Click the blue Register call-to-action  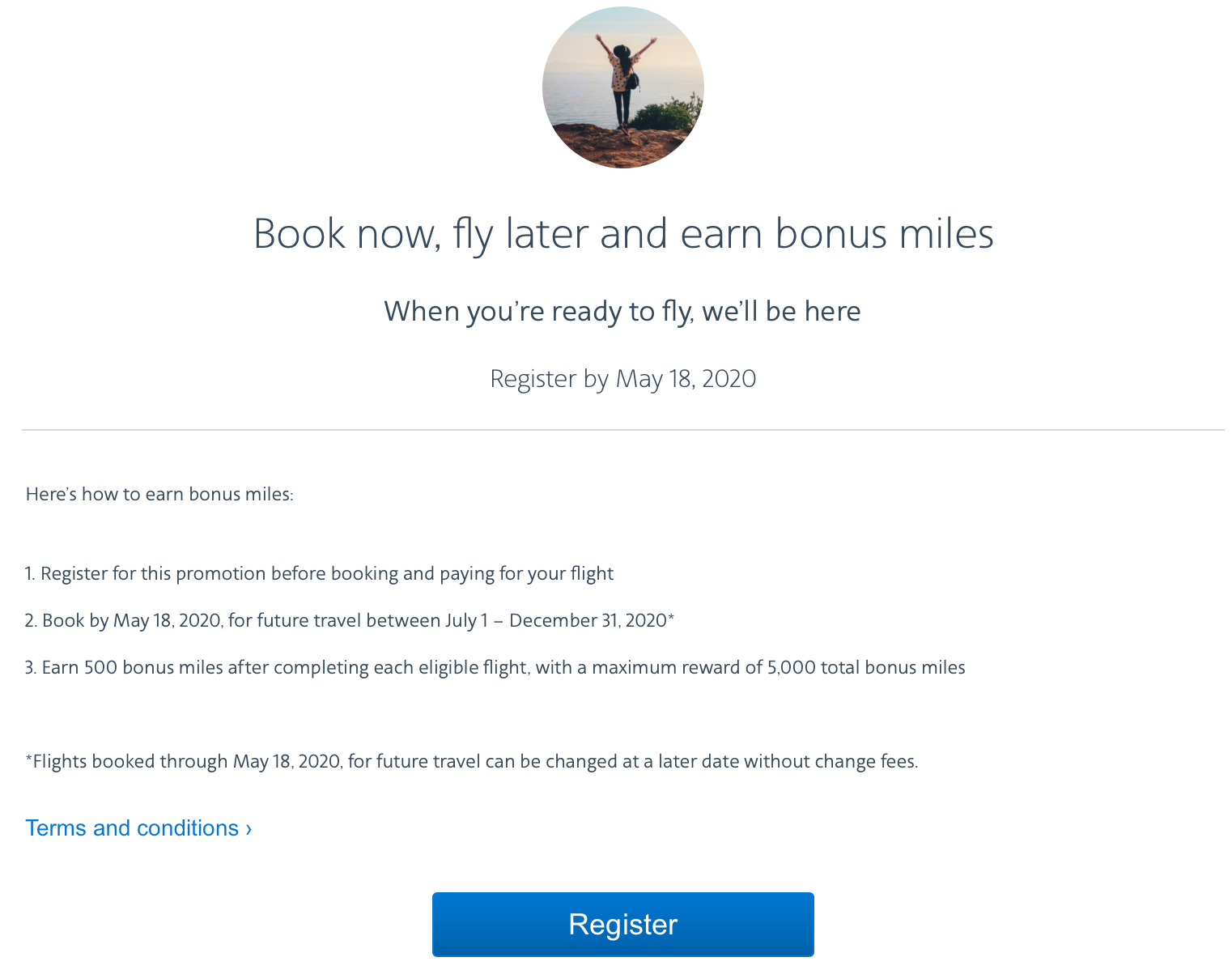622,924
